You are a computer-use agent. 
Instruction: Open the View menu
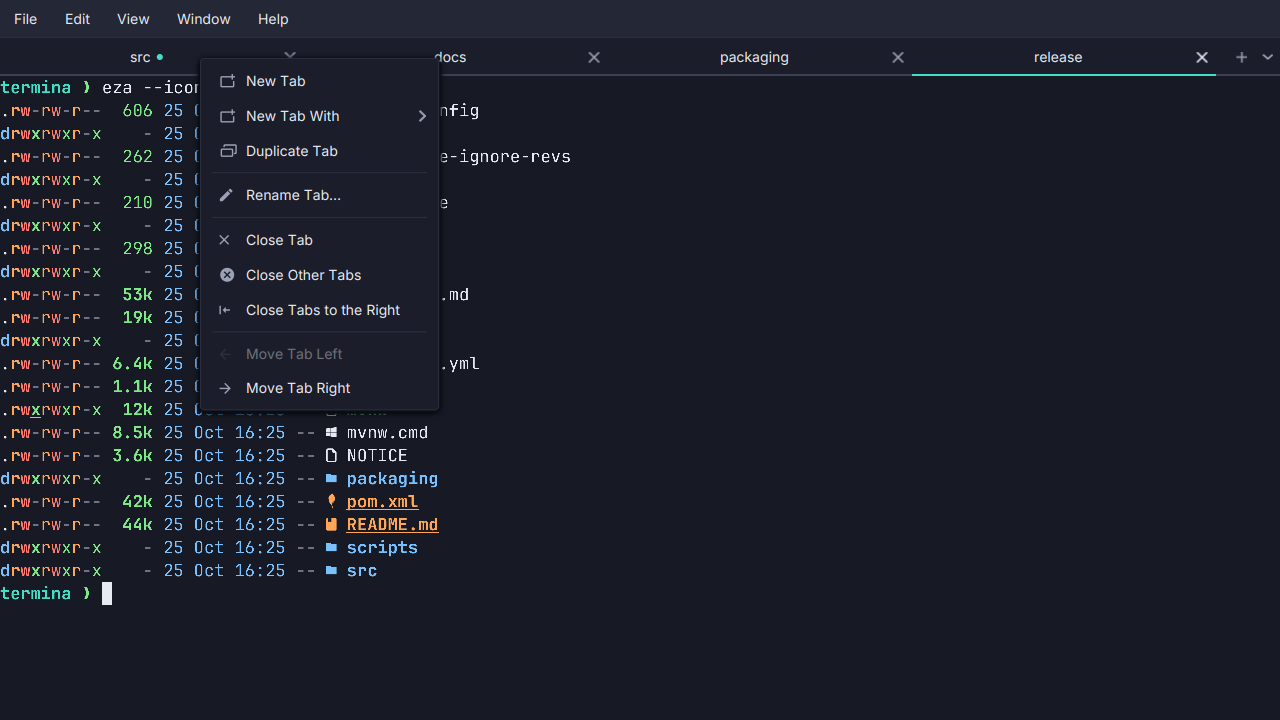pyautogui.click(x=133, y=19)
